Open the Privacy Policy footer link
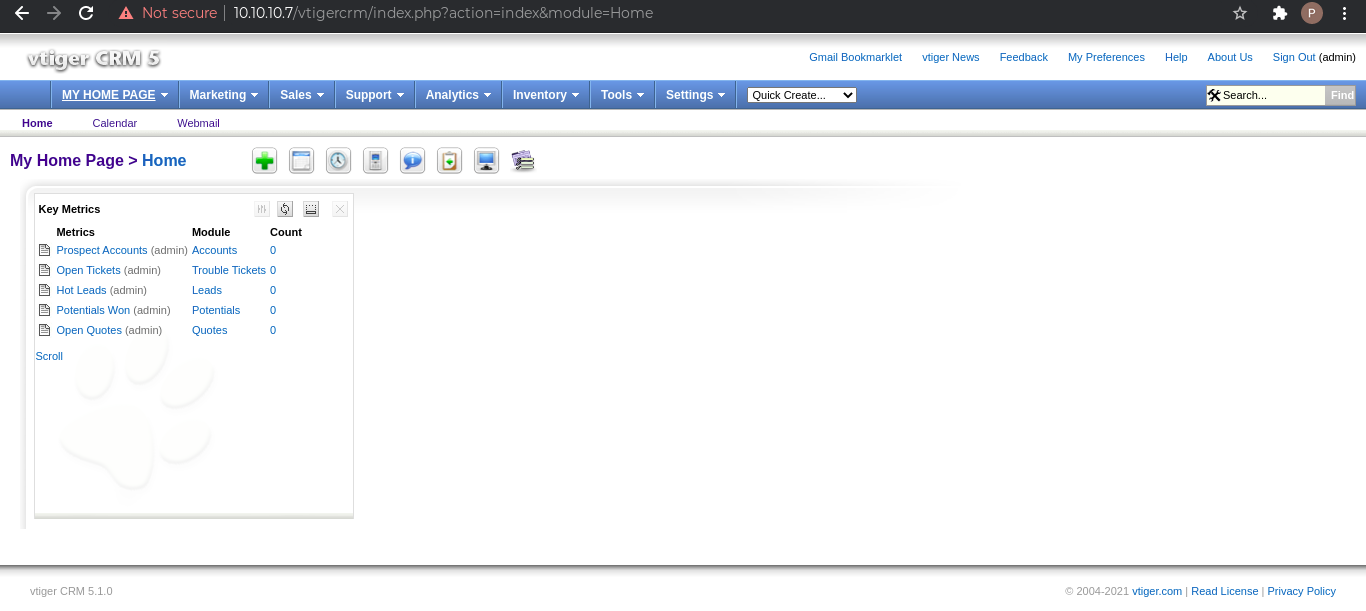Image resolution: width=1366 pixels, height=611 pixels. [1301, 591]
